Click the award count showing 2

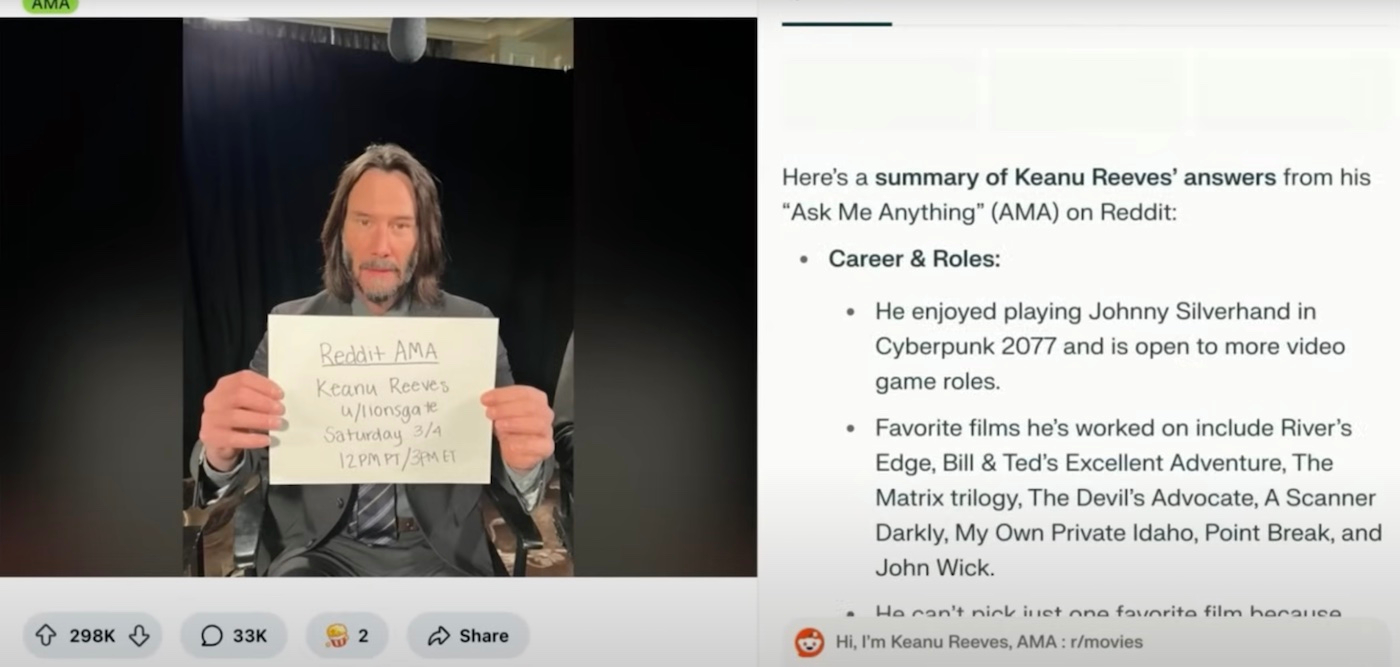click(x=364, y=636)
